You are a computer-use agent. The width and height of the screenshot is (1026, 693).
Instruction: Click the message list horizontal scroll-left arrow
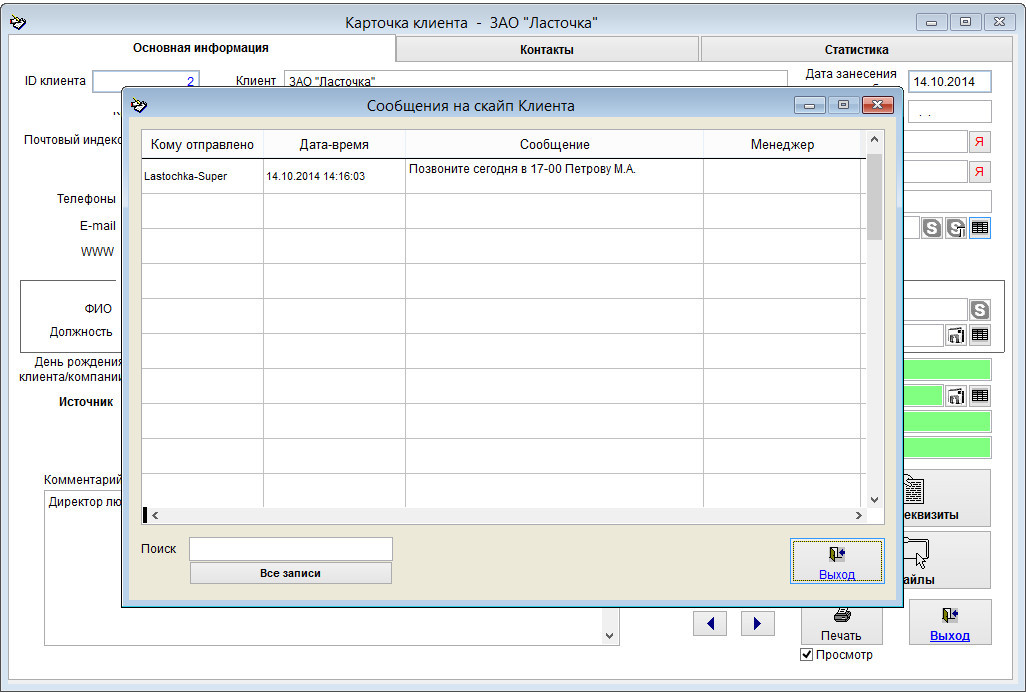pos(155,516)
